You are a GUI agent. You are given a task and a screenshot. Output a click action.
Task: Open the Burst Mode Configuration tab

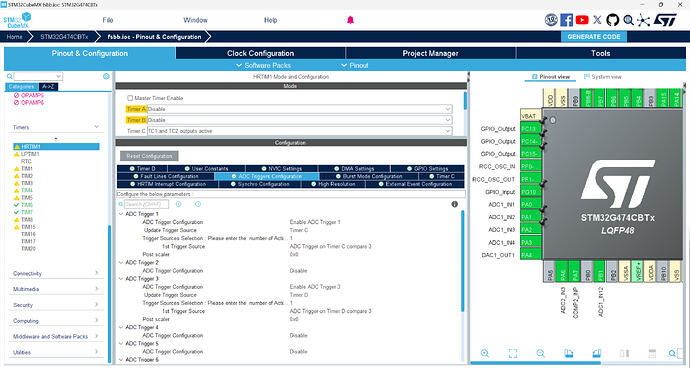click(x=368, y=176)
